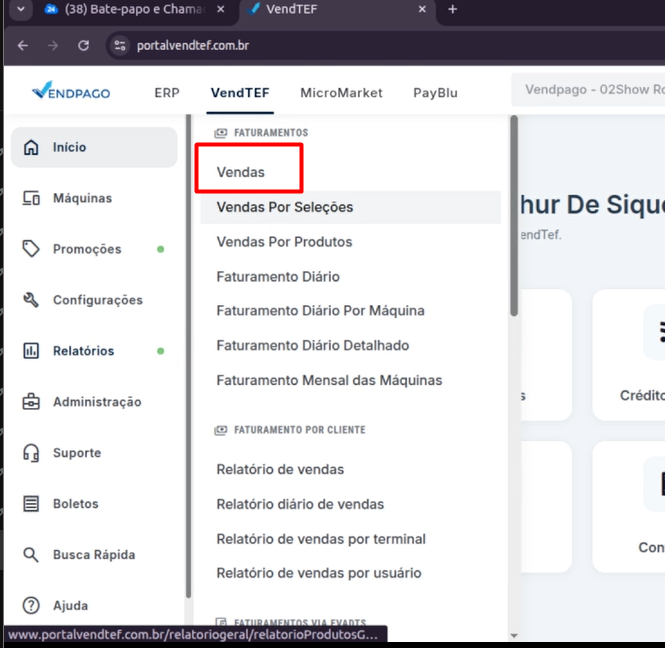665x648 pixels.
Task: Click the Relatórios chart icon
Action: [x=31, y=351]
